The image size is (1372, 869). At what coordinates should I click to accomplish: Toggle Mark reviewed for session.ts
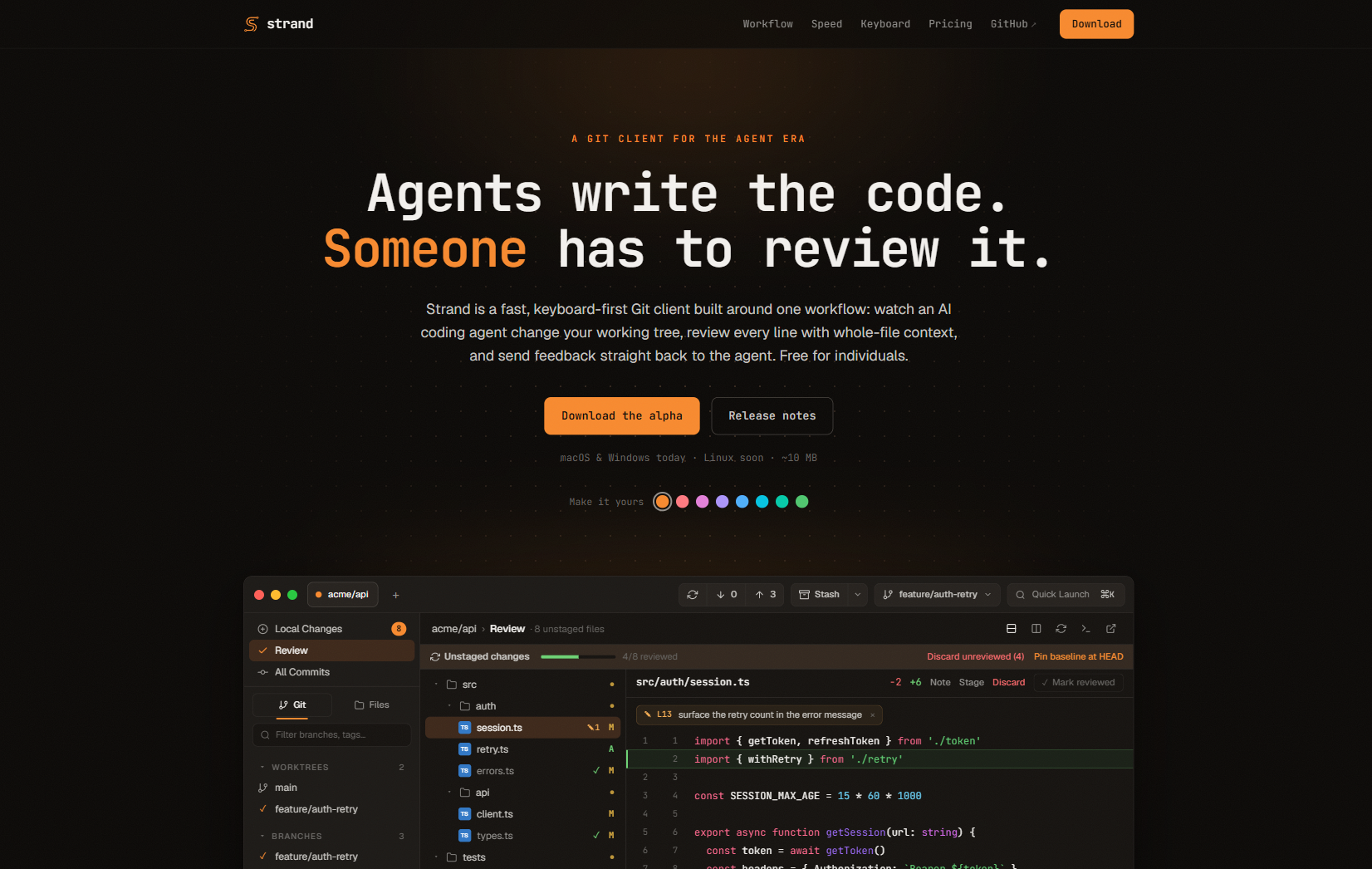tap(1079, 683)
